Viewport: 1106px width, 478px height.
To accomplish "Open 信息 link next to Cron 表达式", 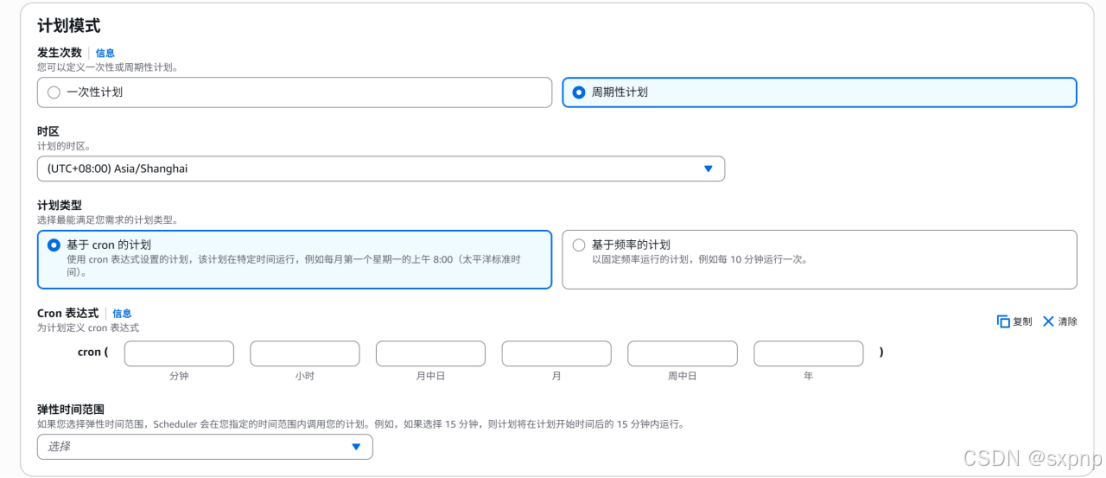I will [x=122, y=314].
